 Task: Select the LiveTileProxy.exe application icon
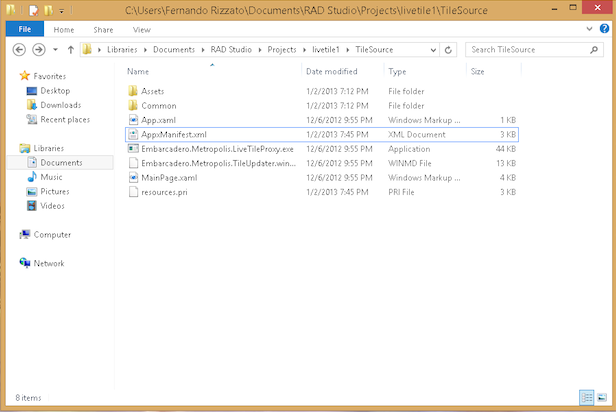coord(134,148)
